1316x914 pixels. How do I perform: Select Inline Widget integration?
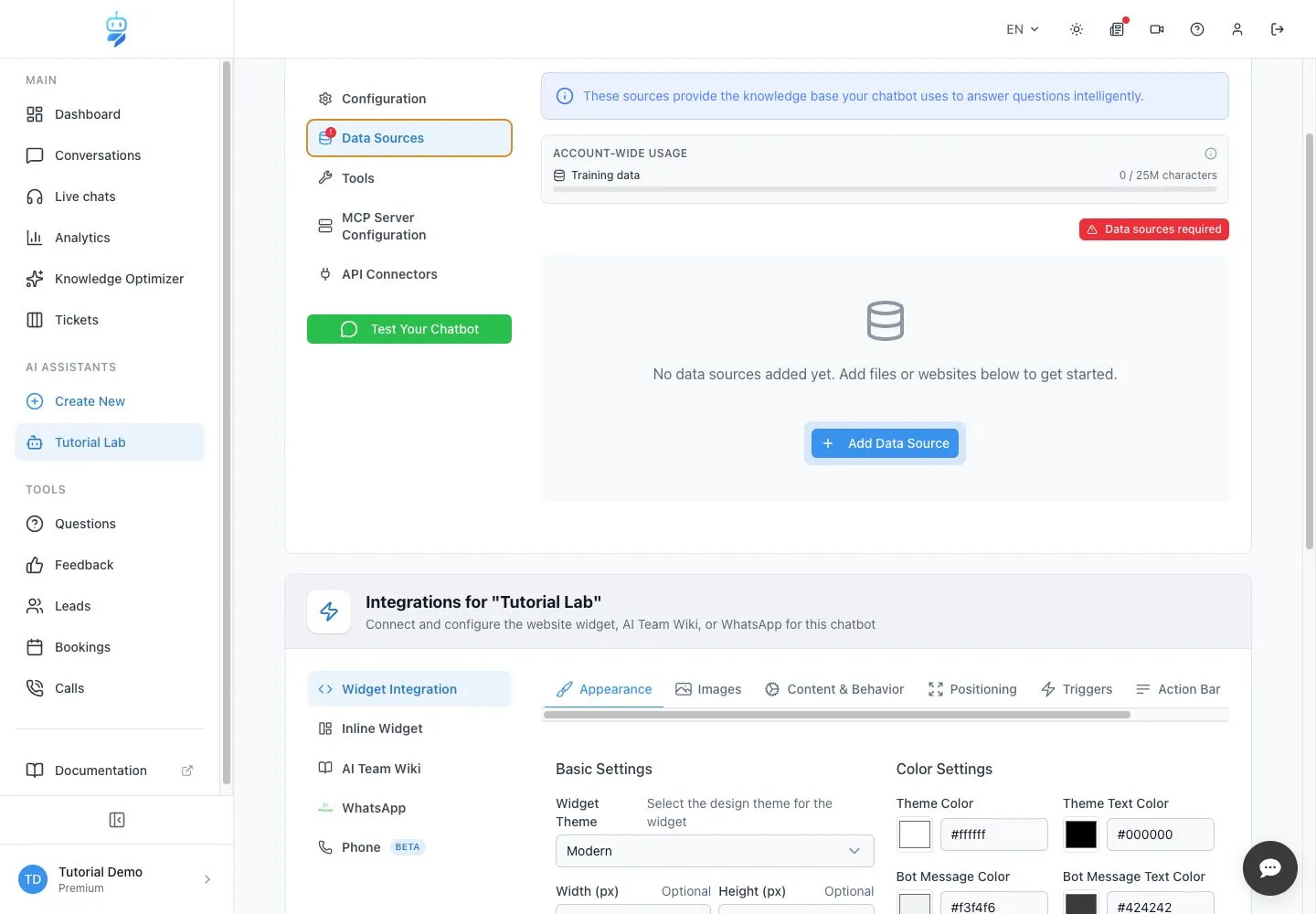[409, 728]
